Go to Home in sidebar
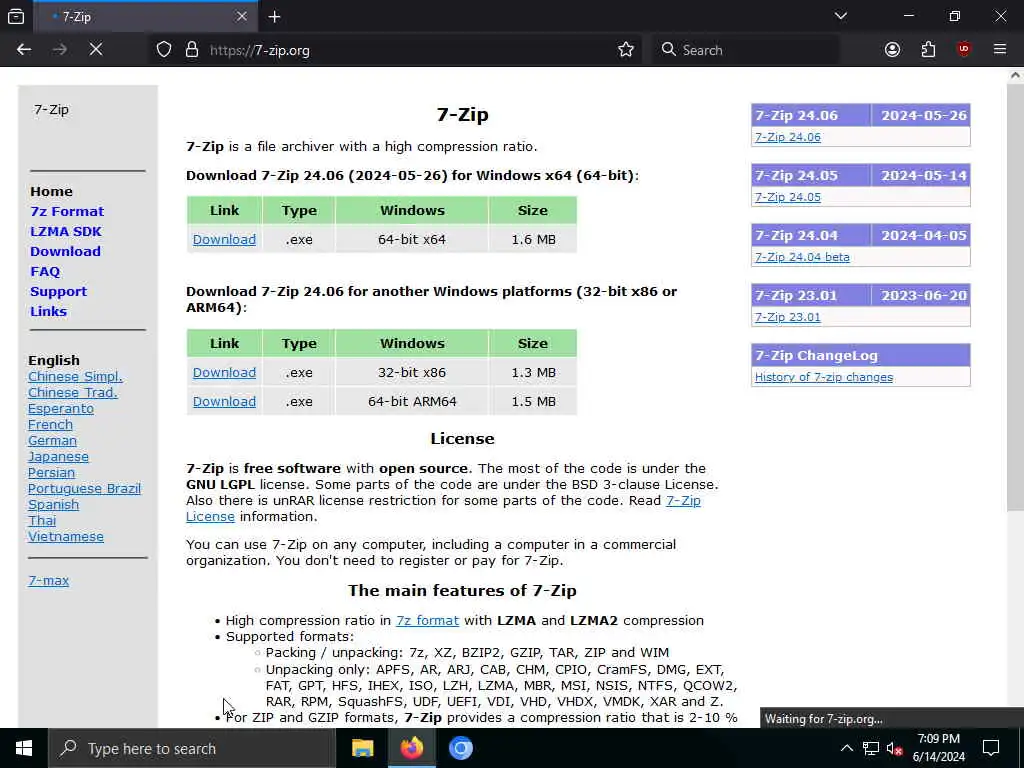 coord(51,191)
